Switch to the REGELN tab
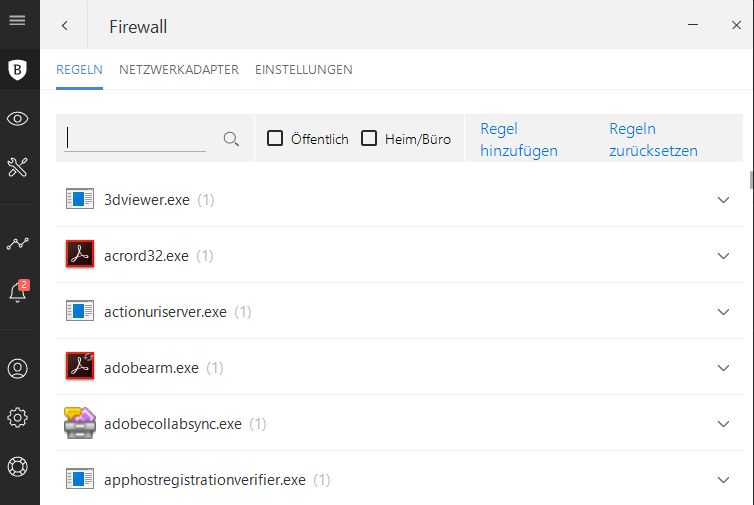This screenshot has height=505, width=754. click(79, 70)
